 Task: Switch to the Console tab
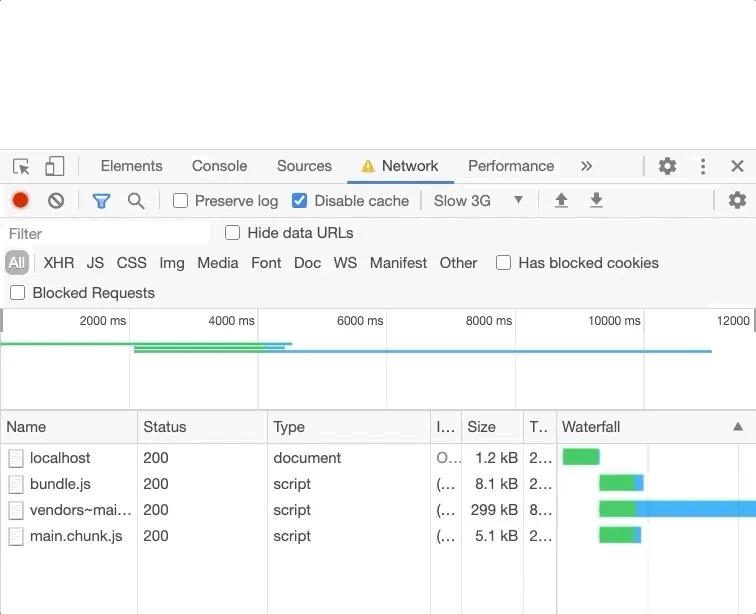click(219, 166)
